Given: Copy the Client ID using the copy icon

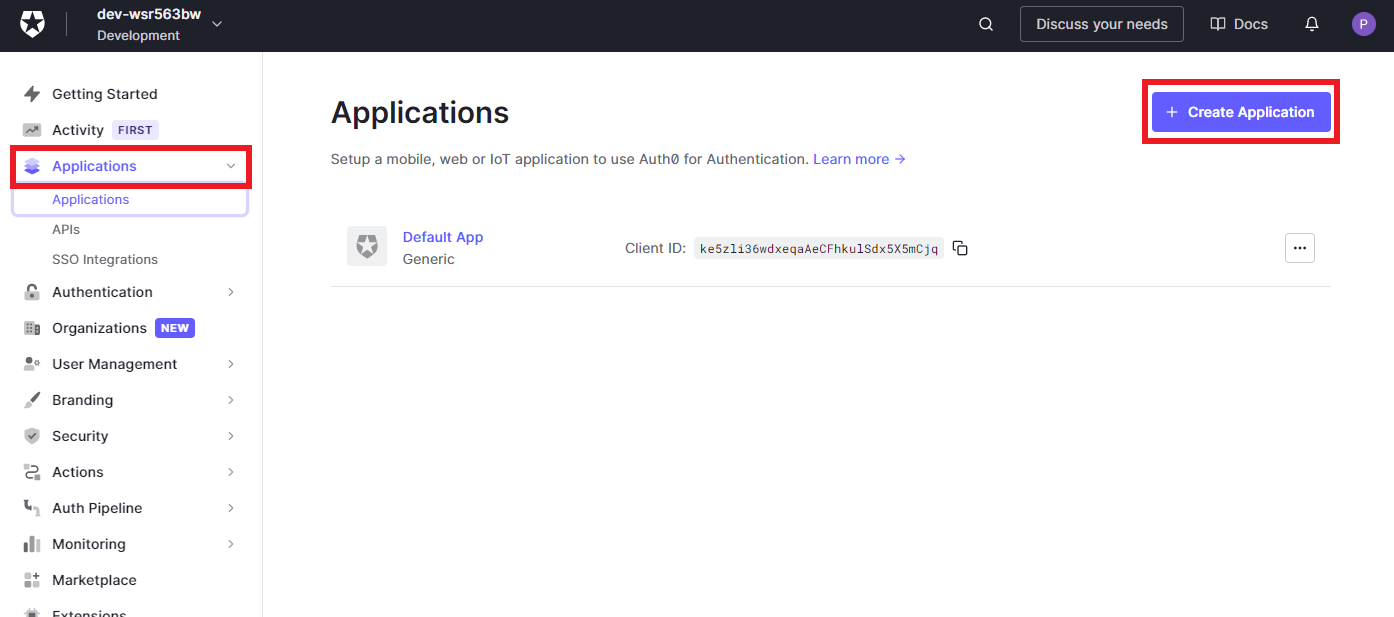Looking at the screenshot, I should tap(959, 247).
